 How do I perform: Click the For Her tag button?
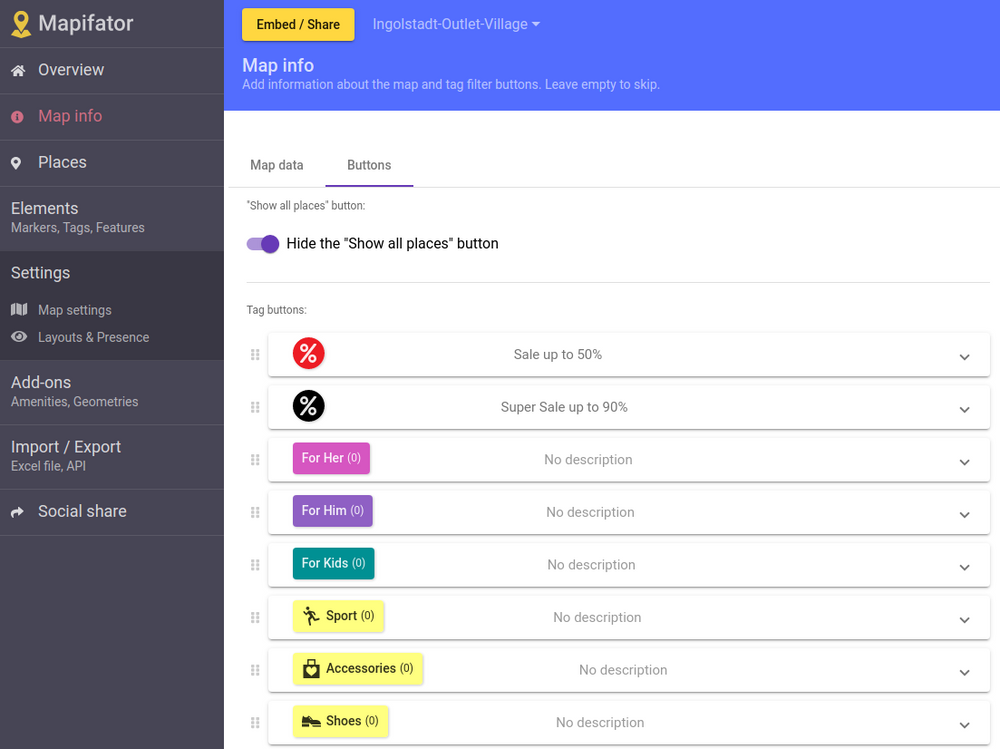click(x=333, y=457)
